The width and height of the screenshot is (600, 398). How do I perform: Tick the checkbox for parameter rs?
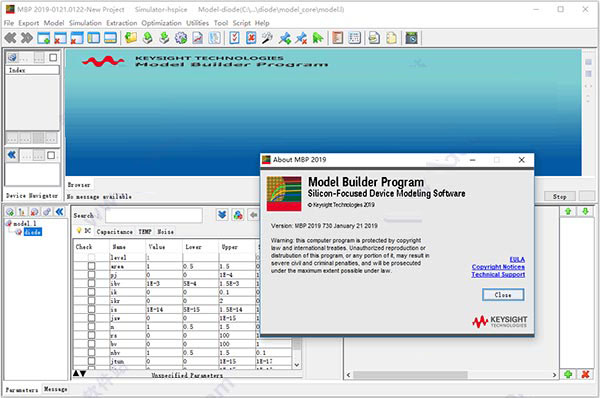pos(91,335)
